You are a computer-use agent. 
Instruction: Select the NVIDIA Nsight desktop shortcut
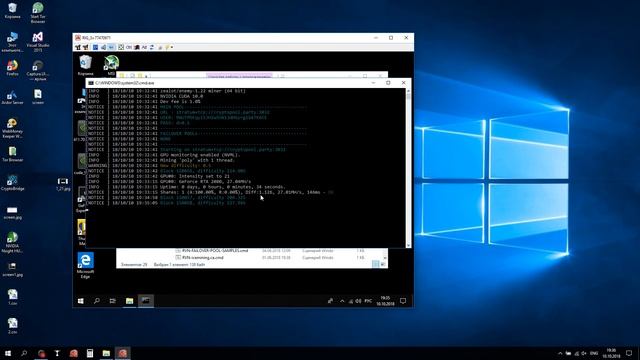tap(12, 242)
